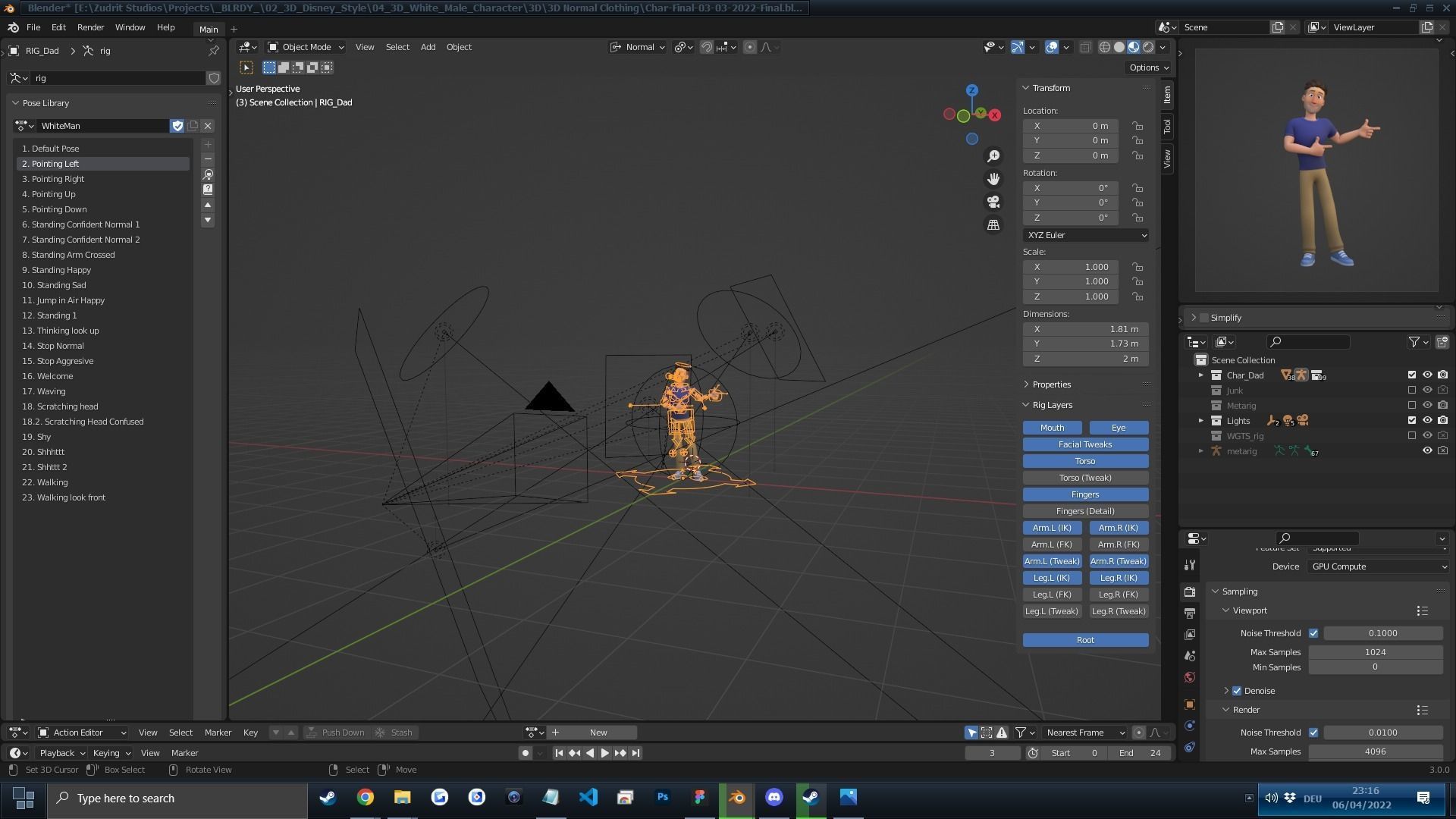
Task: Click remove pose minus icon
Action: (x=208, y=159)
